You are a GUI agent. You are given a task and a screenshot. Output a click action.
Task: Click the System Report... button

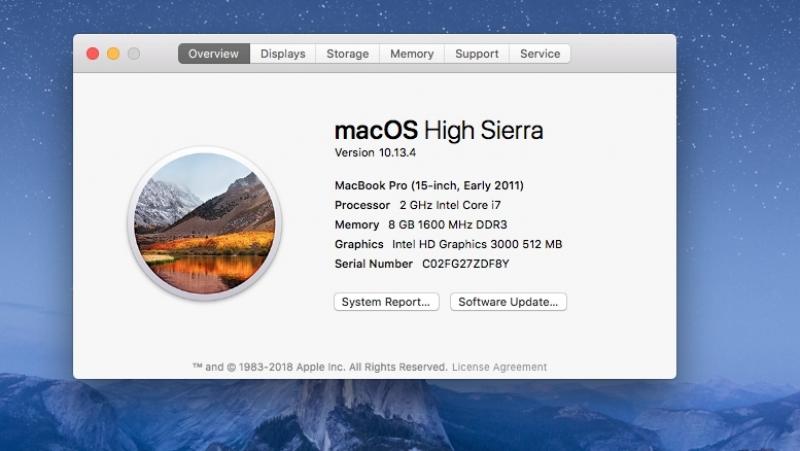386,302
